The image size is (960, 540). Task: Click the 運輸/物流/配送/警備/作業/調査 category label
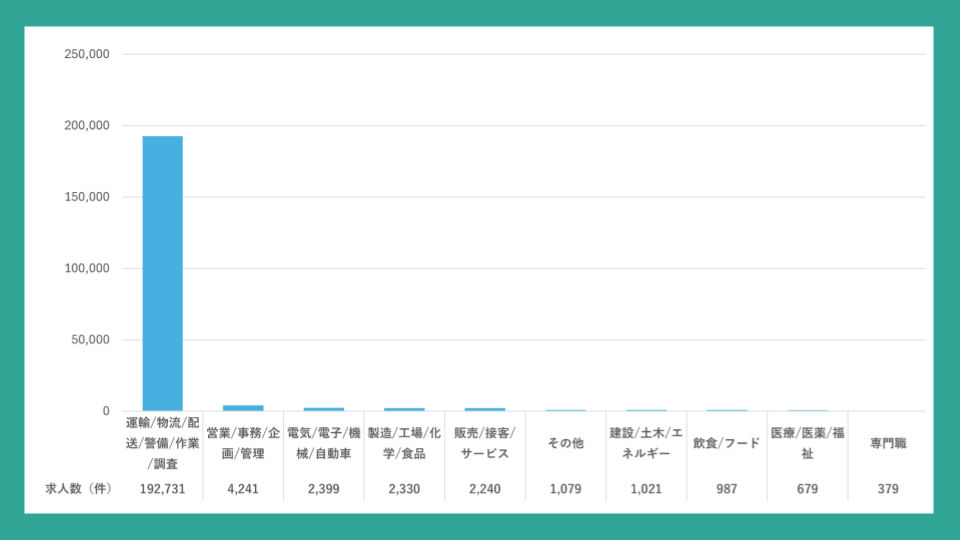(162, 443)
